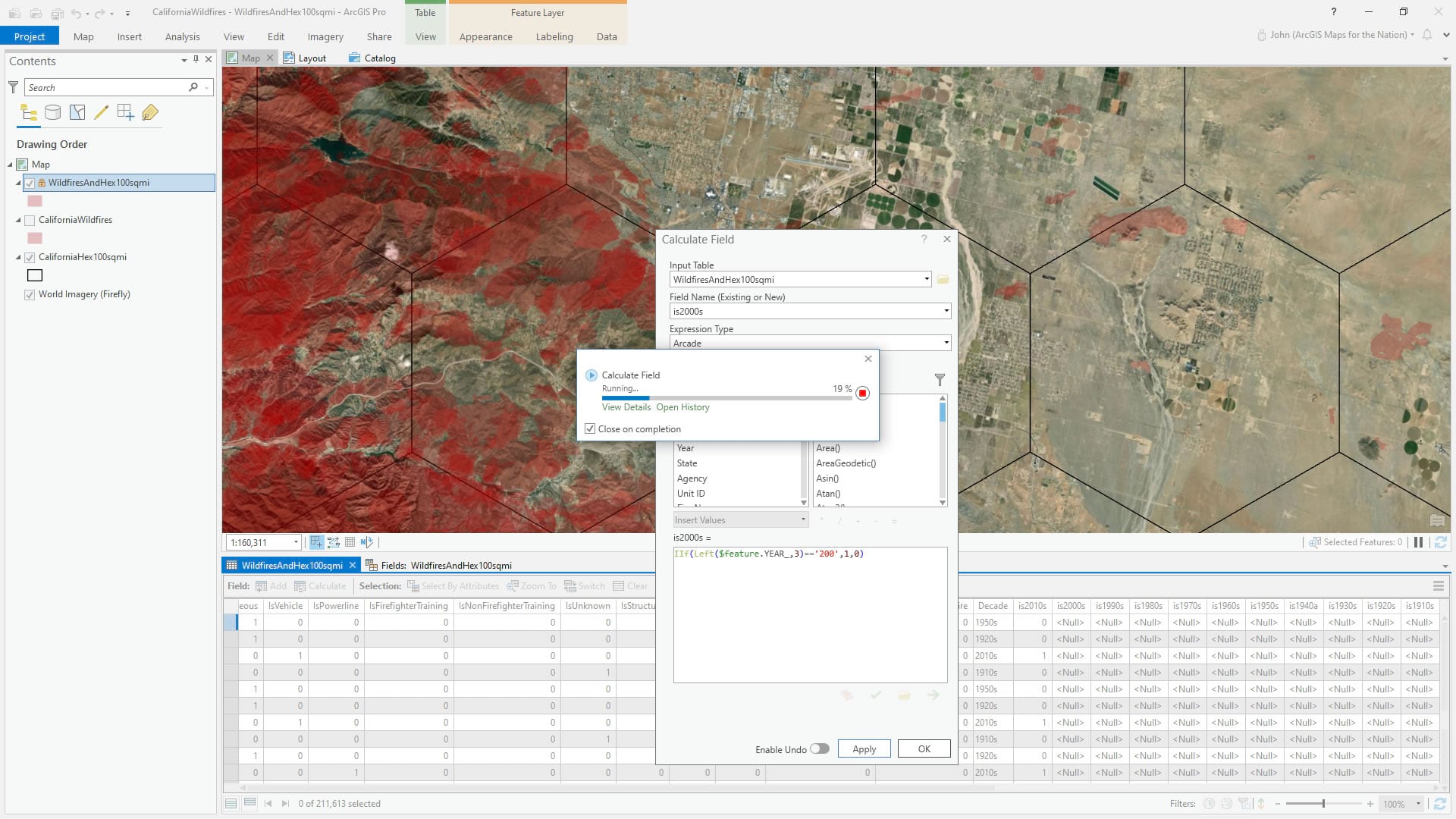Toggle World Imagery (Firefly) visibility
1456x819 pixels.
tap(30, 294)
